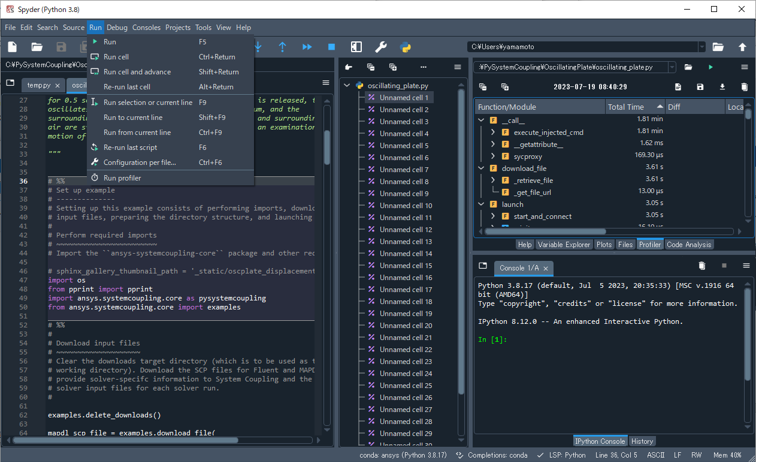This screenshot has height=462, width=757.
Task: Click the Maximize current pane icon
Action: 356,47
